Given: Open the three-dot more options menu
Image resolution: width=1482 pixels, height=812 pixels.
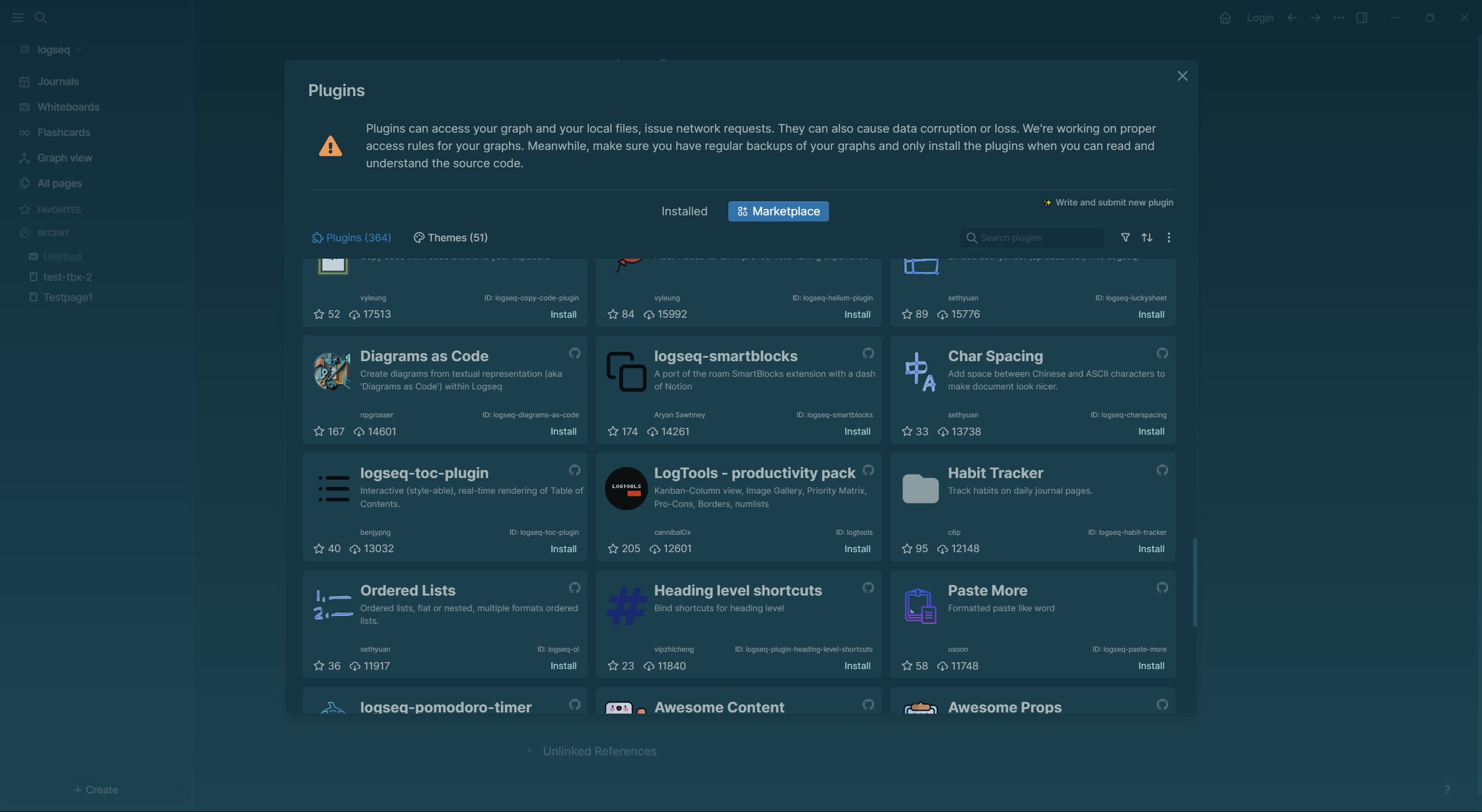Looking at the screenshot, I should (1168, 237).
